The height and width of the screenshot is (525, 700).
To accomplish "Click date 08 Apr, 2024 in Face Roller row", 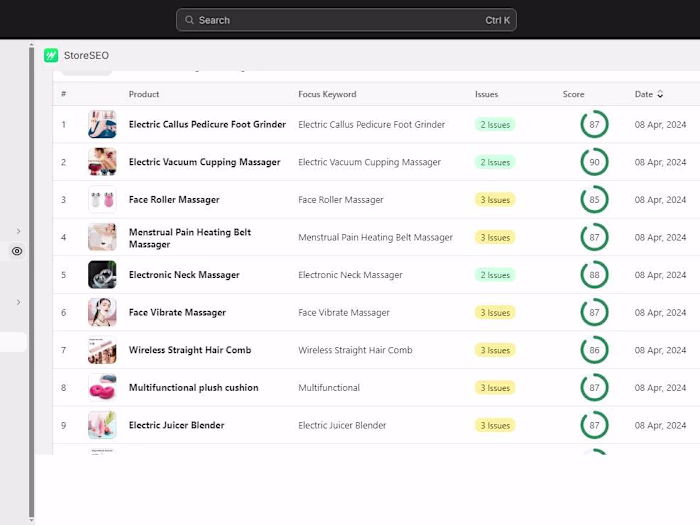I will point(660,200).
